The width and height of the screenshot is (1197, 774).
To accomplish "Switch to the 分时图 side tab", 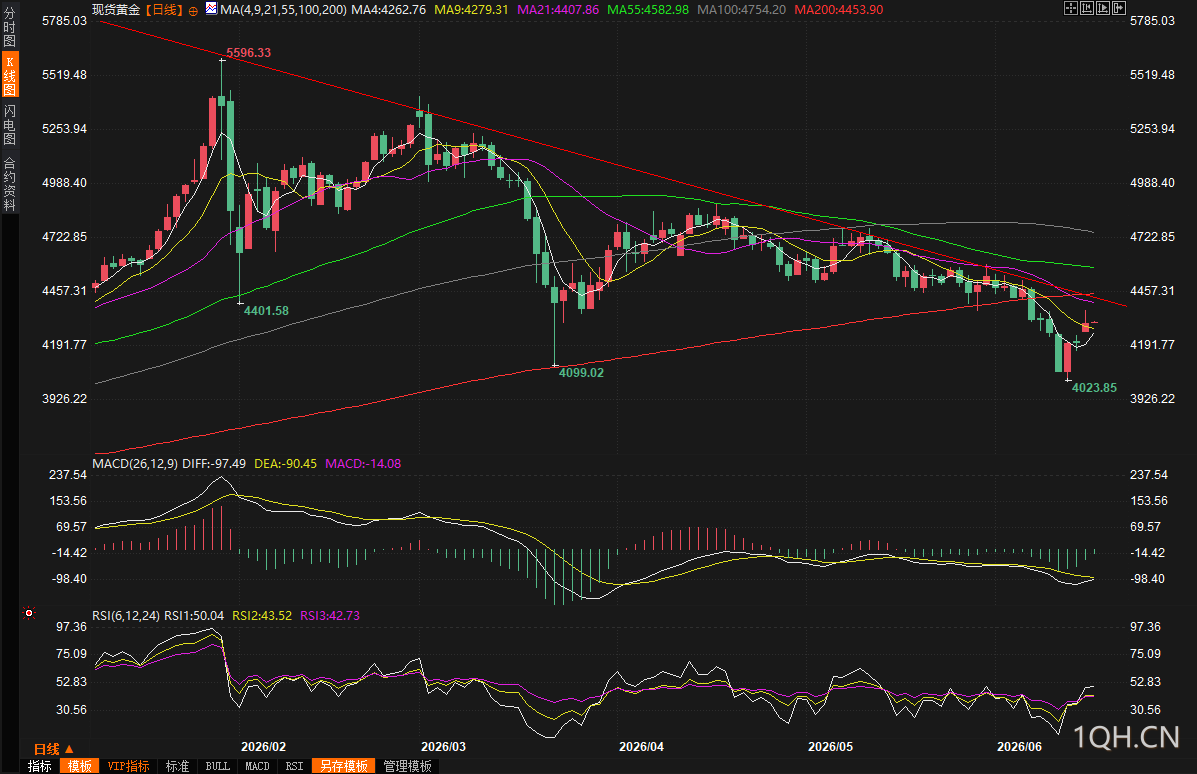I will (10, 27).
